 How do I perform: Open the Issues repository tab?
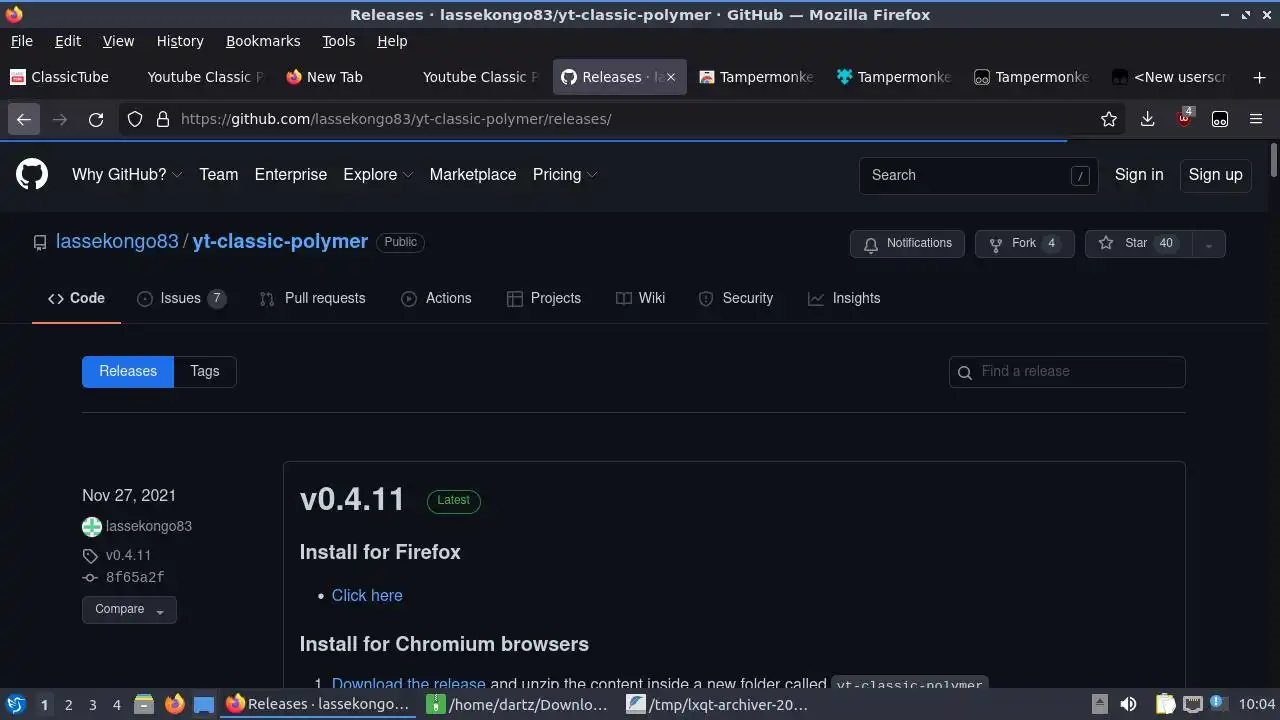181,299
